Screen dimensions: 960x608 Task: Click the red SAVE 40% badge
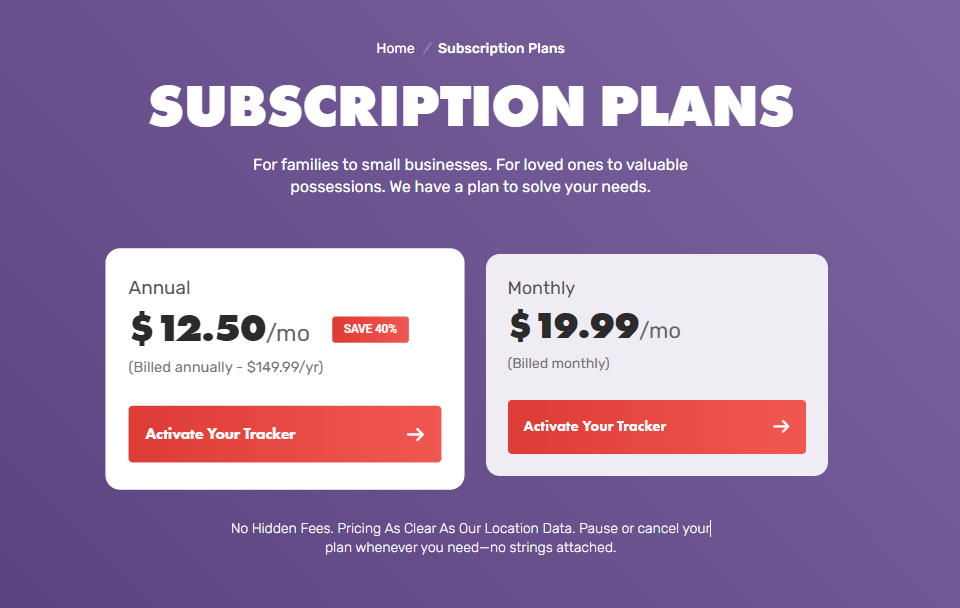click(x=370, y=329)
